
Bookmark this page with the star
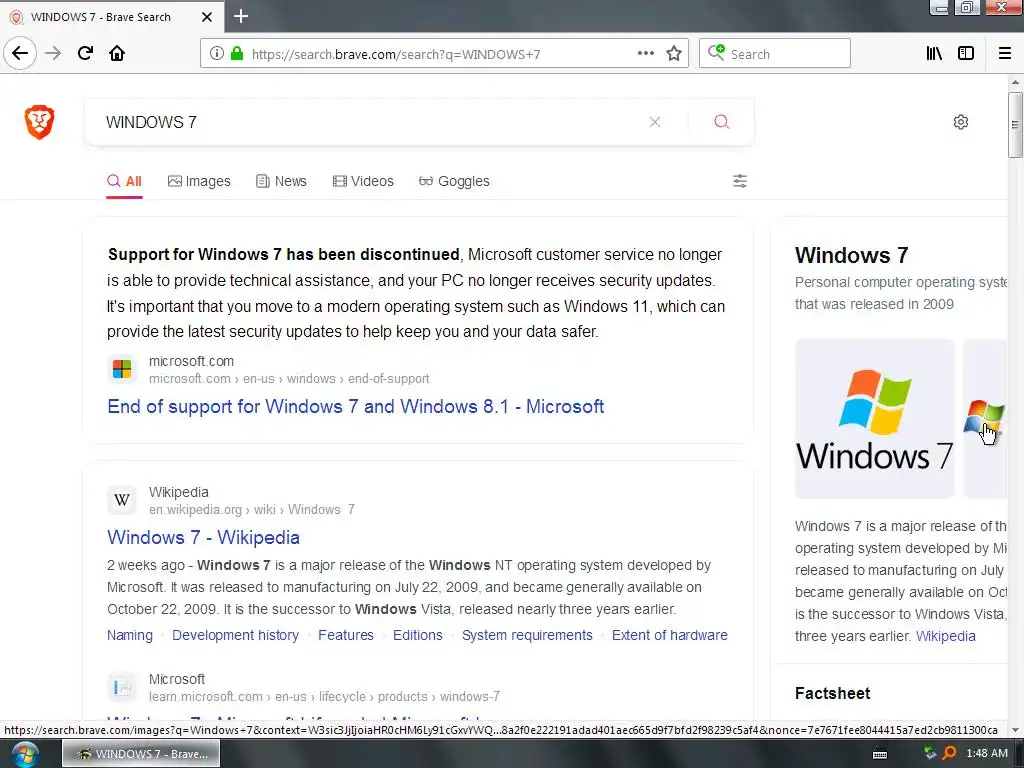(674, 54)
